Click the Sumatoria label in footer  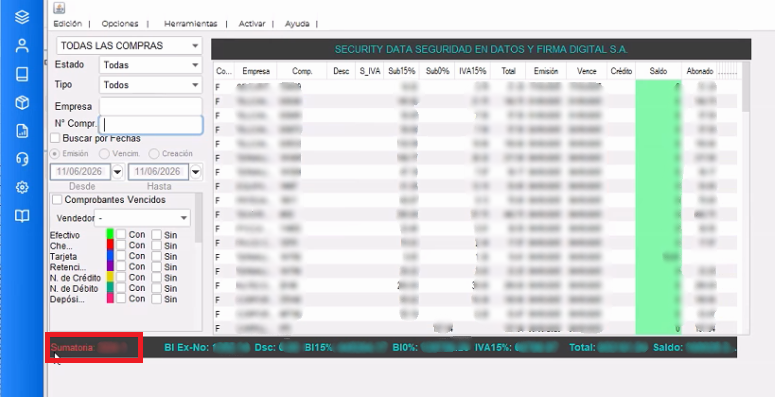73,348
